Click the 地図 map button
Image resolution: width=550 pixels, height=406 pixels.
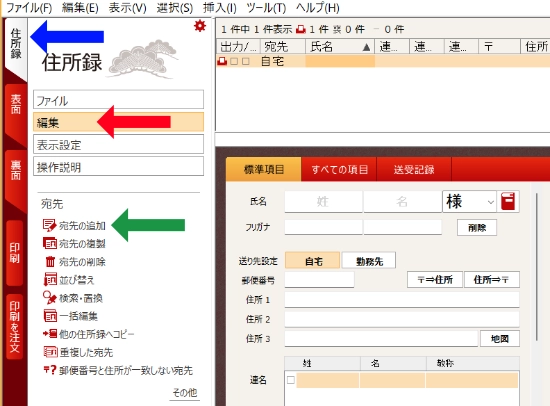[x=499, y=339]
